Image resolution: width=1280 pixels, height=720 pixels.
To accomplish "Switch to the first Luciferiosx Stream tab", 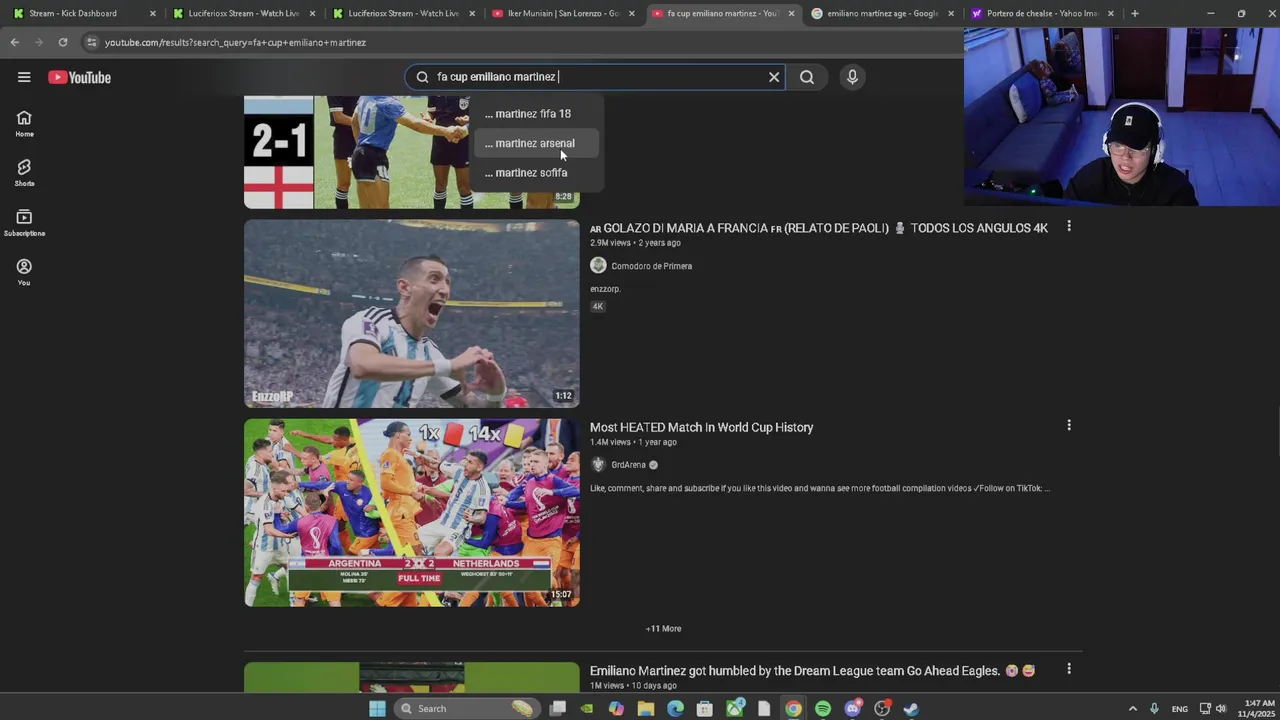I will coord(244,14).
